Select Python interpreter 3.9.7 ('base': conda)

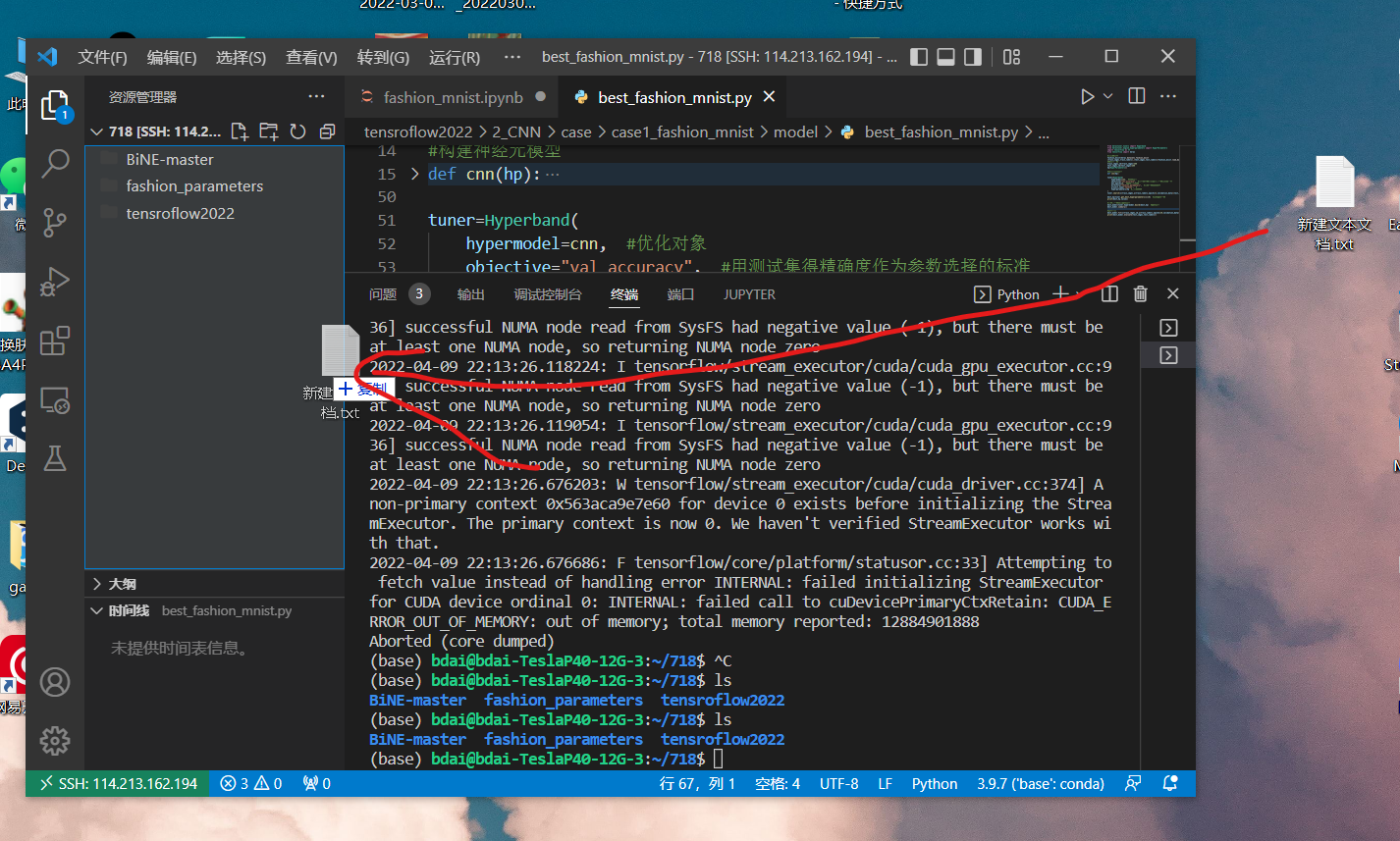coord(1041,783)
